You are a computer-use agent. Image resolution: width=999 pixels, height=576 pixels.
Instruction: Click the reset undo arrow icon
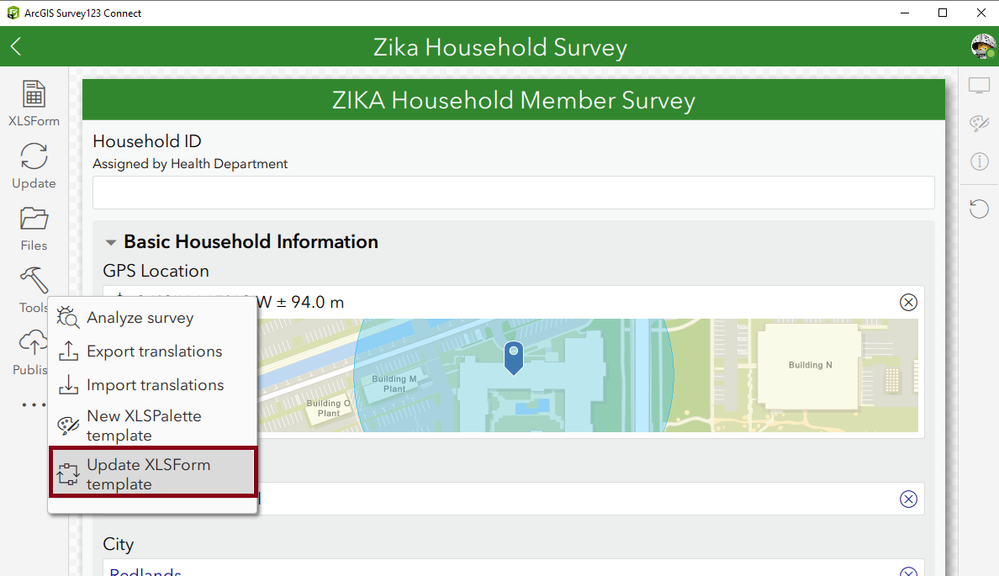click(x=979, y=208)
